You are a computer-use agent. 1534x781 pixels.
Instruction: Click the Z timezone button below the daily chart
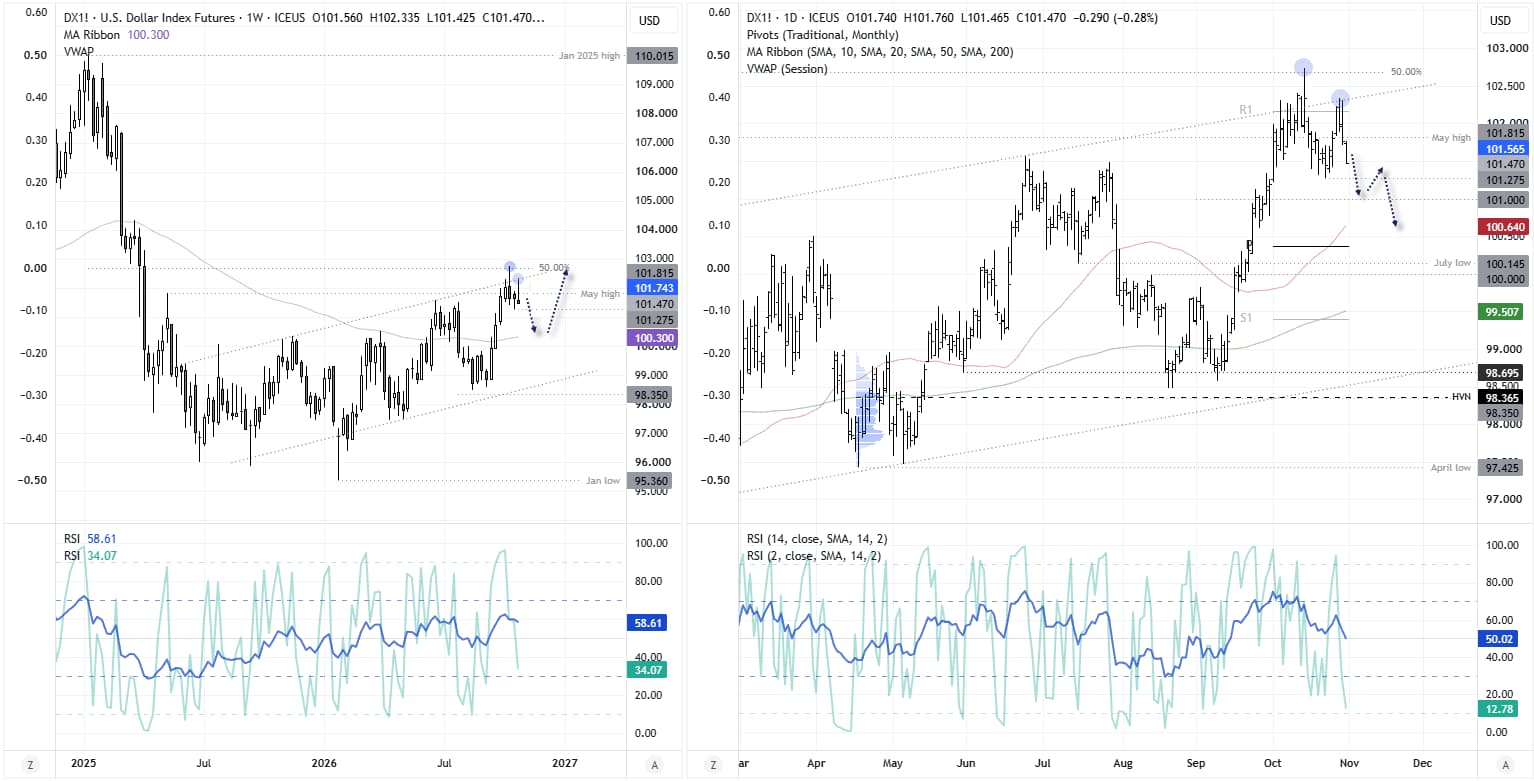click(x=712, y=765)
